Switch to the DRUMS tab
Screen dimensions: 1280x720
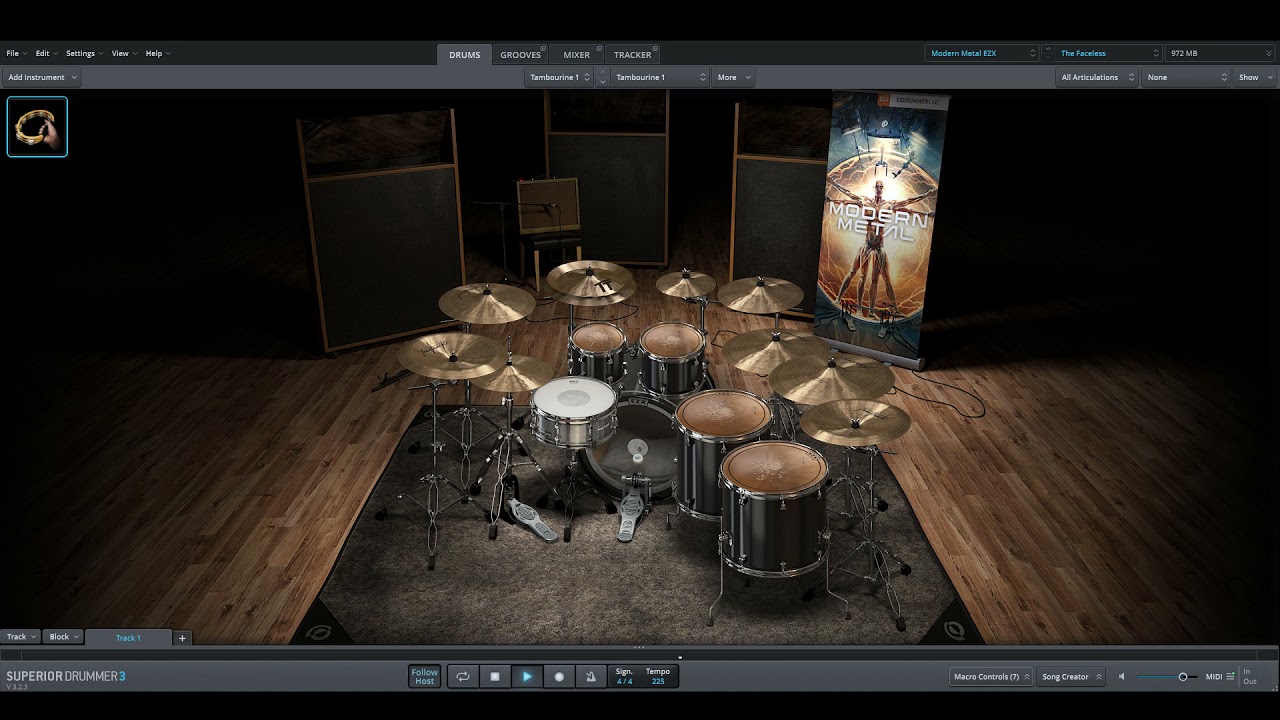(x=464, y=55)
